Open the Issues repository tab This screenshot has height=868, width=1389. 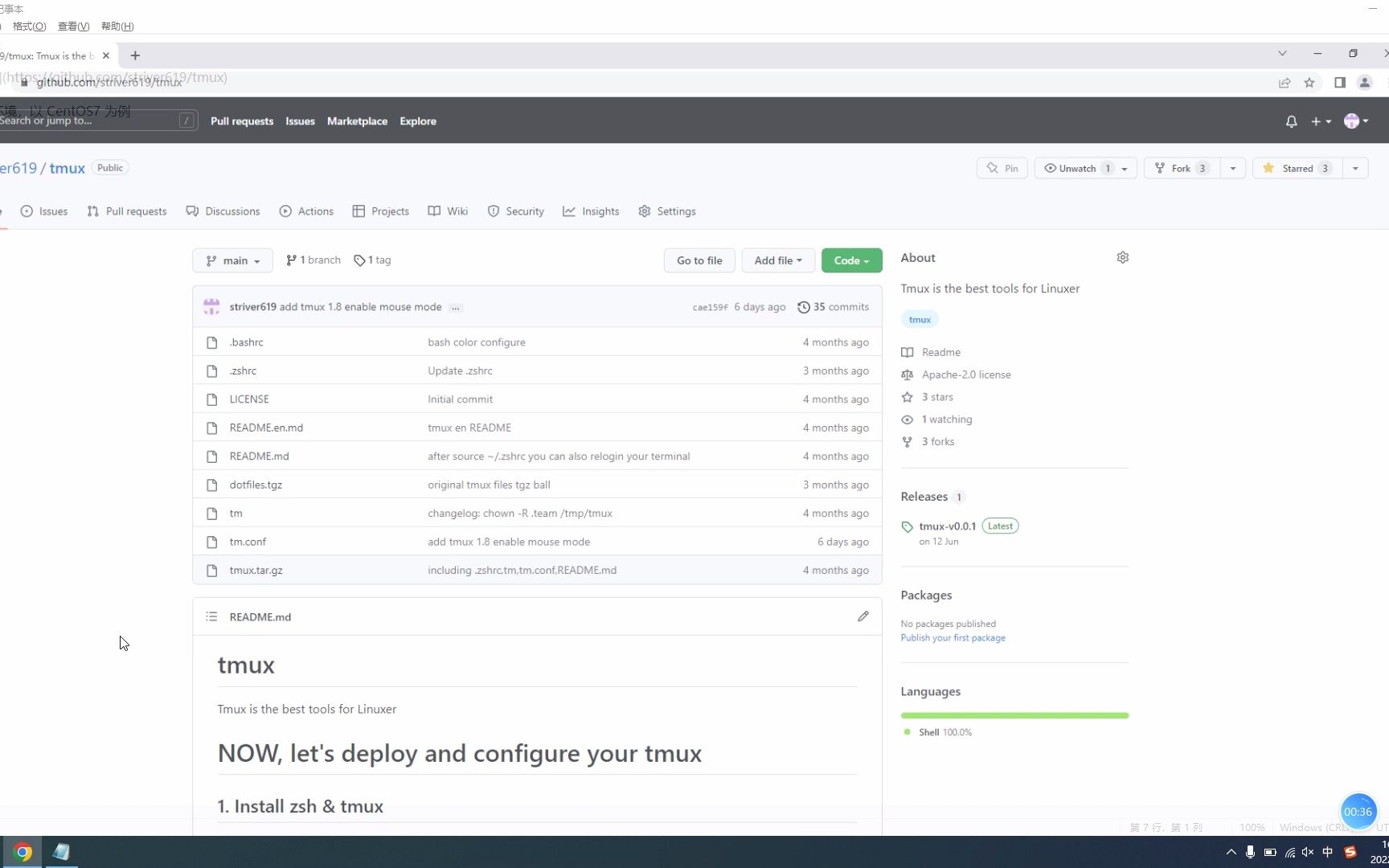click(x=44, y=211)
